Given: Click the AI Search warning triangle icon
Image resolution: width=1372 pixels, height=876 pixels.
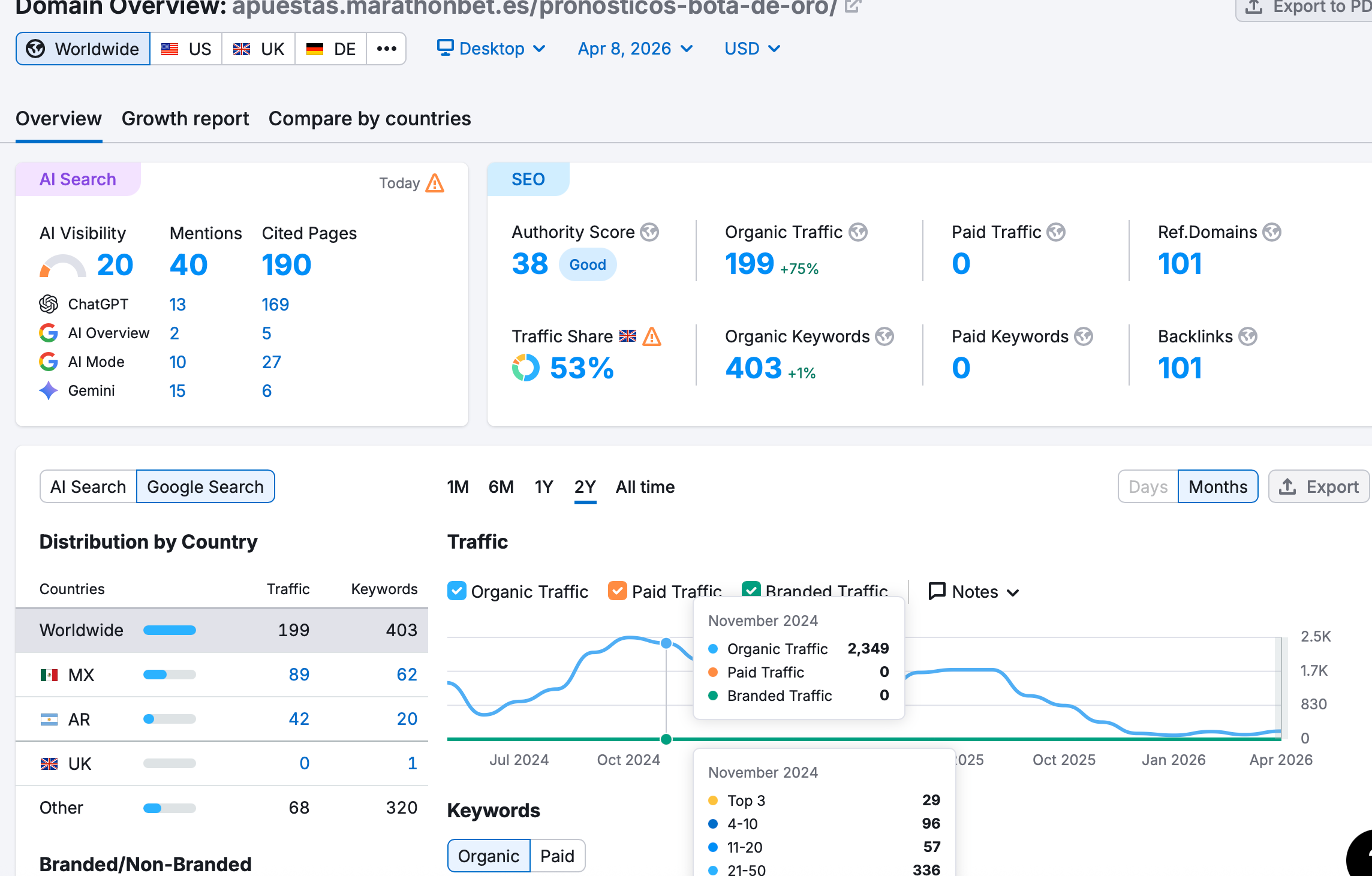Looking at the screenshot, I should (x=435, y=183).
